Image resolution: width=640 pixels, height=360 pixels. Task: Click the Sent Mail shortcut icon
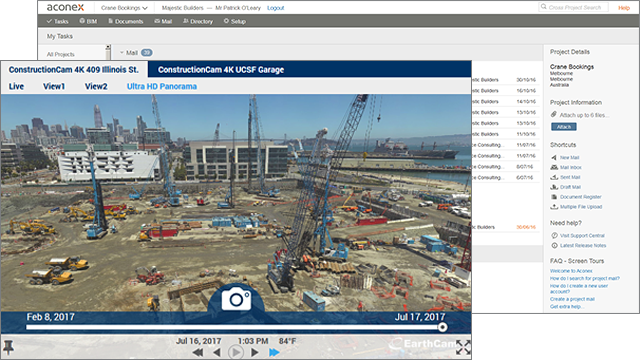[x=554, y=177]
